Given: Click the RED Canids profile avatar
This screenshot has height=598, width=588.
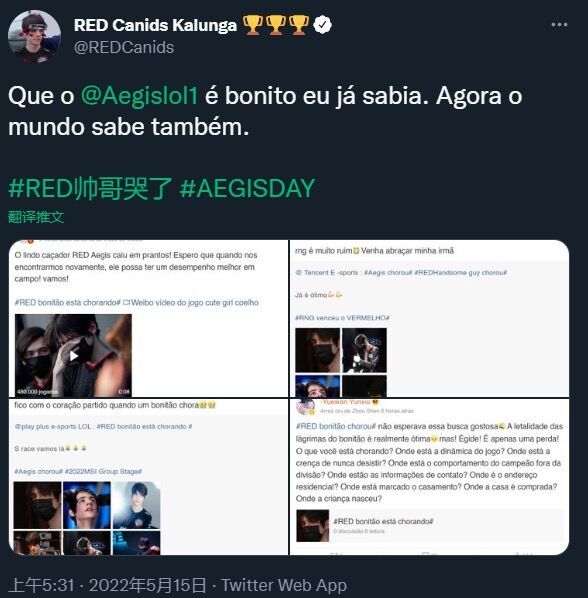Looking at the screenshot, I should pos(34,37).
